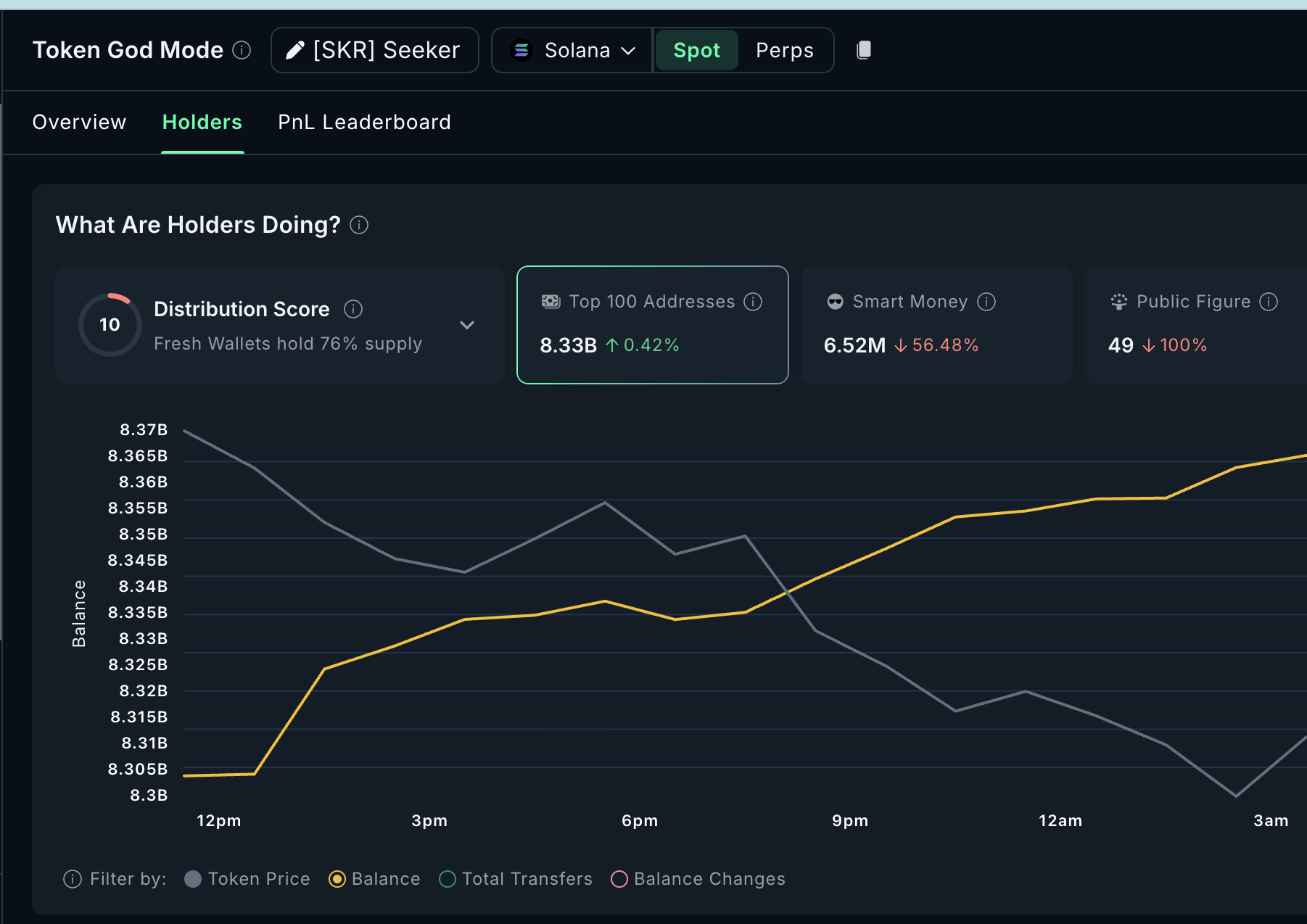Click the Top 100 Addresses info icon
Image resolution: width=1307 pixels, height=924 pixels.
753,302
